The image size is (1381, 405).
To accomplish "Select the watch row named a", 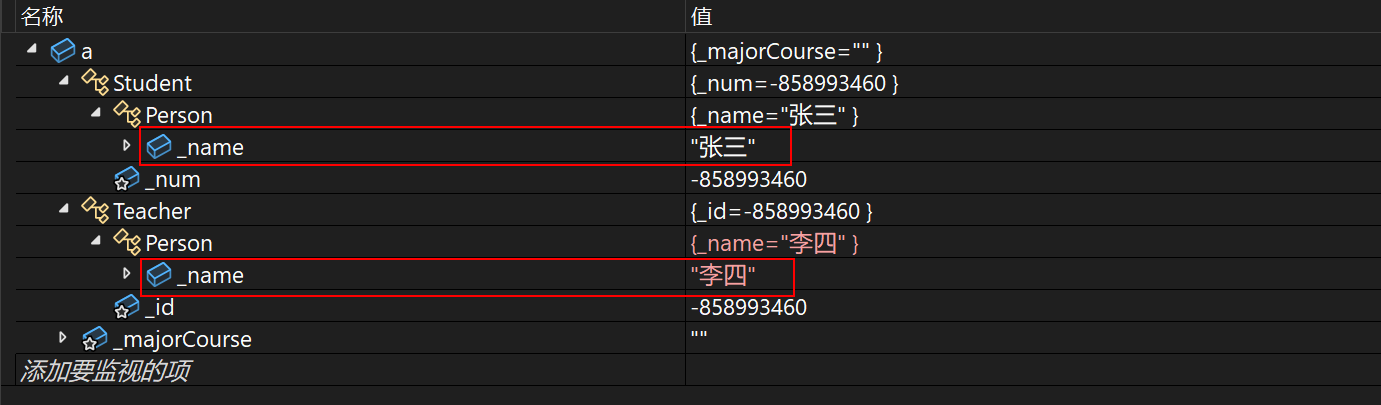I will (87, 51).
